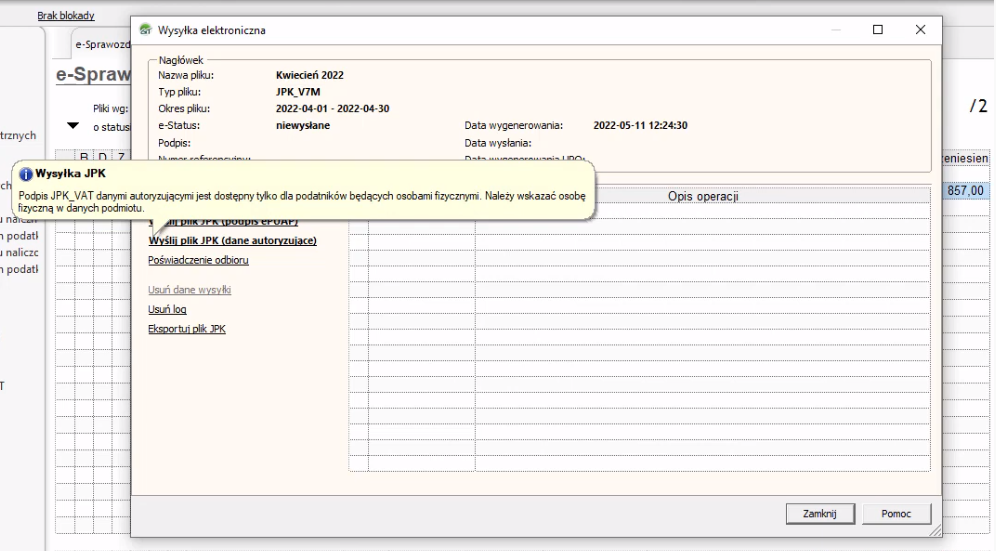Click the 'Podpis:' label in header section
Screen dimensions: 996x551
pos(174,143)
